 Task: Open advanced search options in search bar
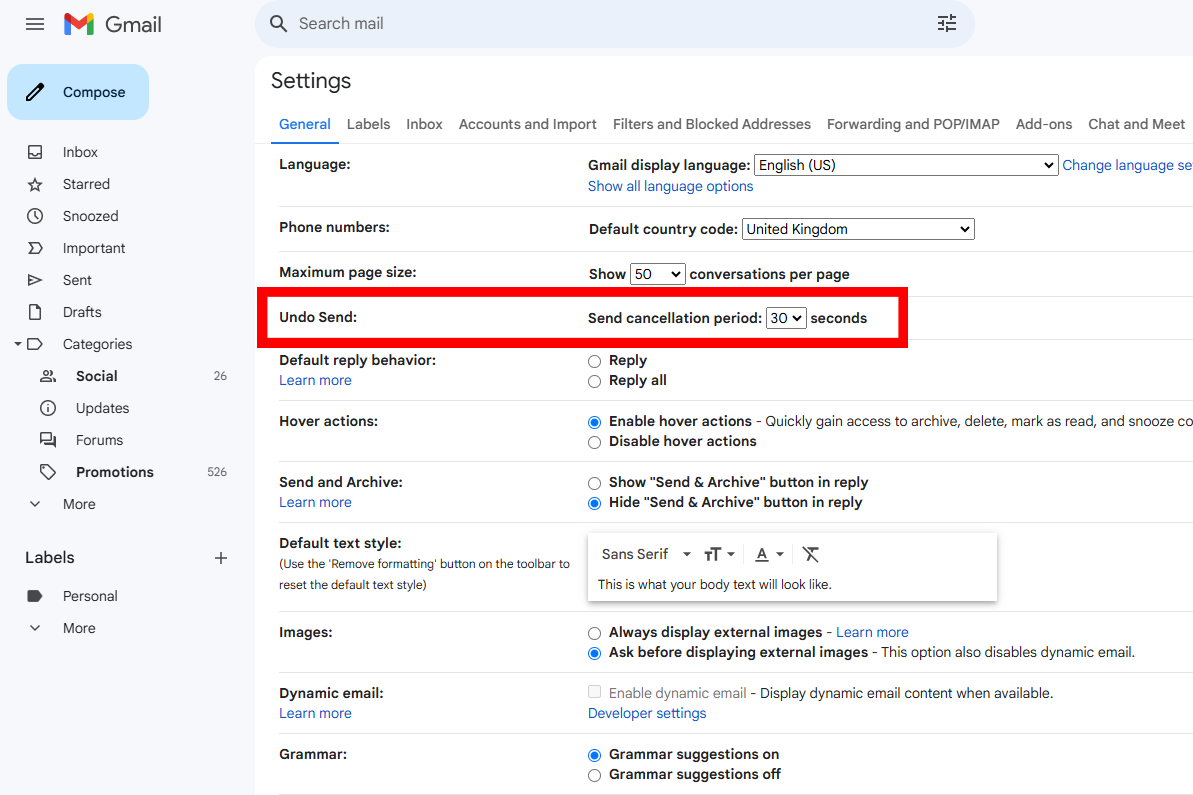coord(946,23)
